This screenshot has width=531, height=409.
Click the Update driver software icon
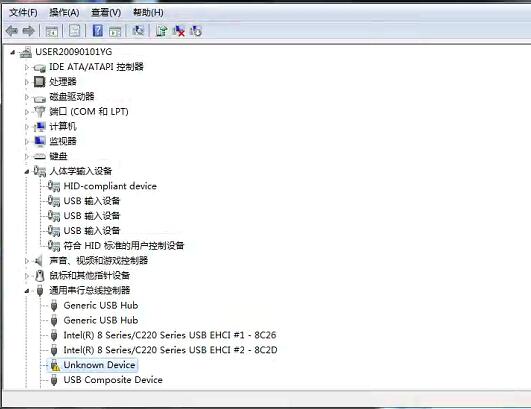[x=161, y=31]
